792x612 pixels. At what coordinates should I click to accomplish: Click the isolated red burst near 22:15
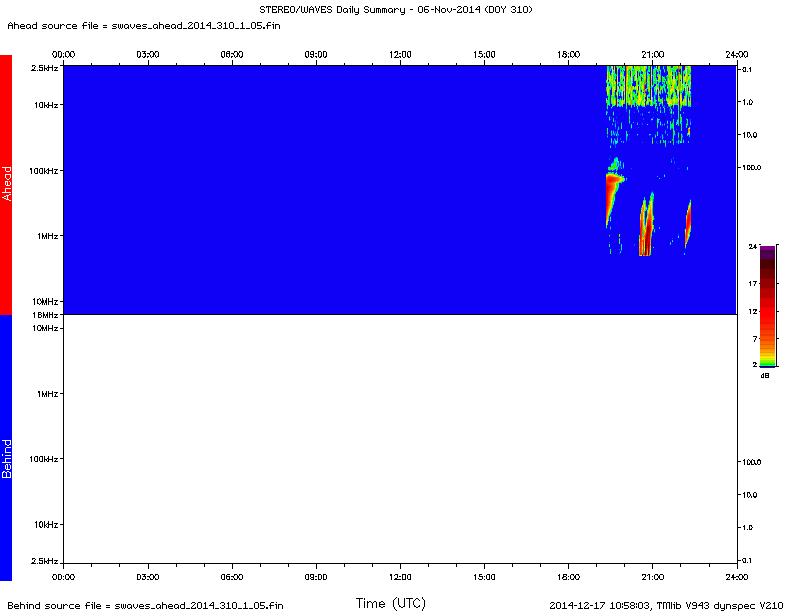(688, 222)
